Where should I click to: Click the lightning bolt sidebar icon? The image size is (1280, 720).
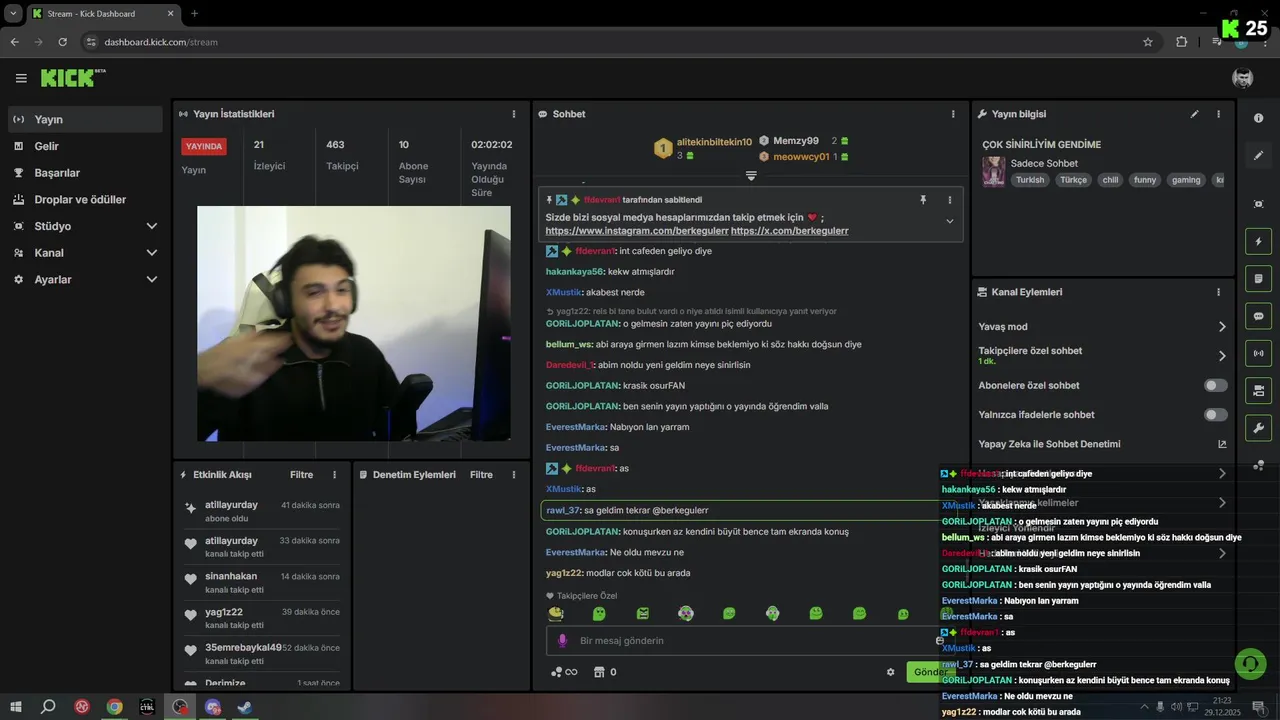(x=1258, y=241)
